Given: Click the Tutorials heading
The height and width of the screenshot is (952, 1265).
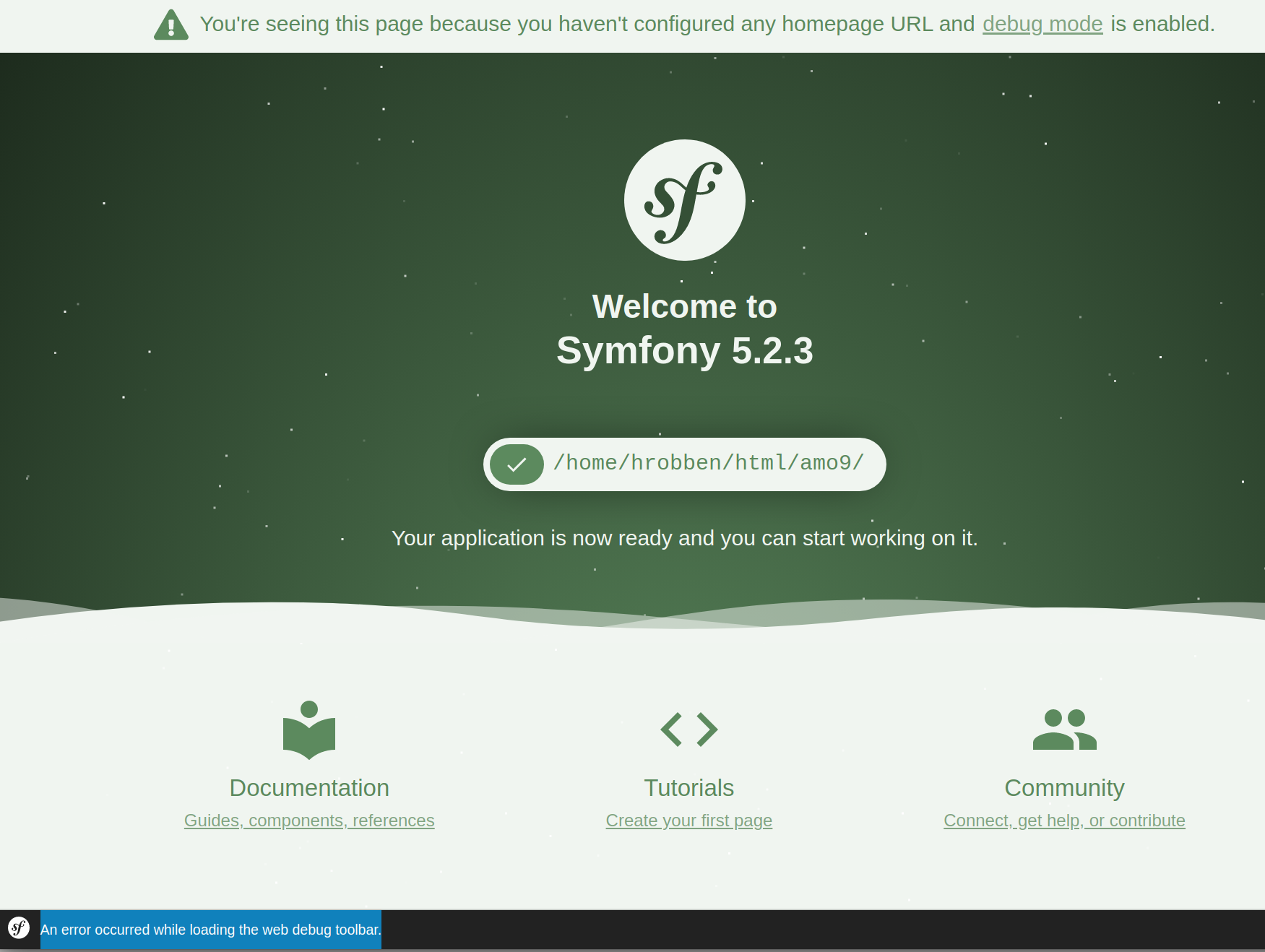Looking at the screenshot, I should coord(689,788).
